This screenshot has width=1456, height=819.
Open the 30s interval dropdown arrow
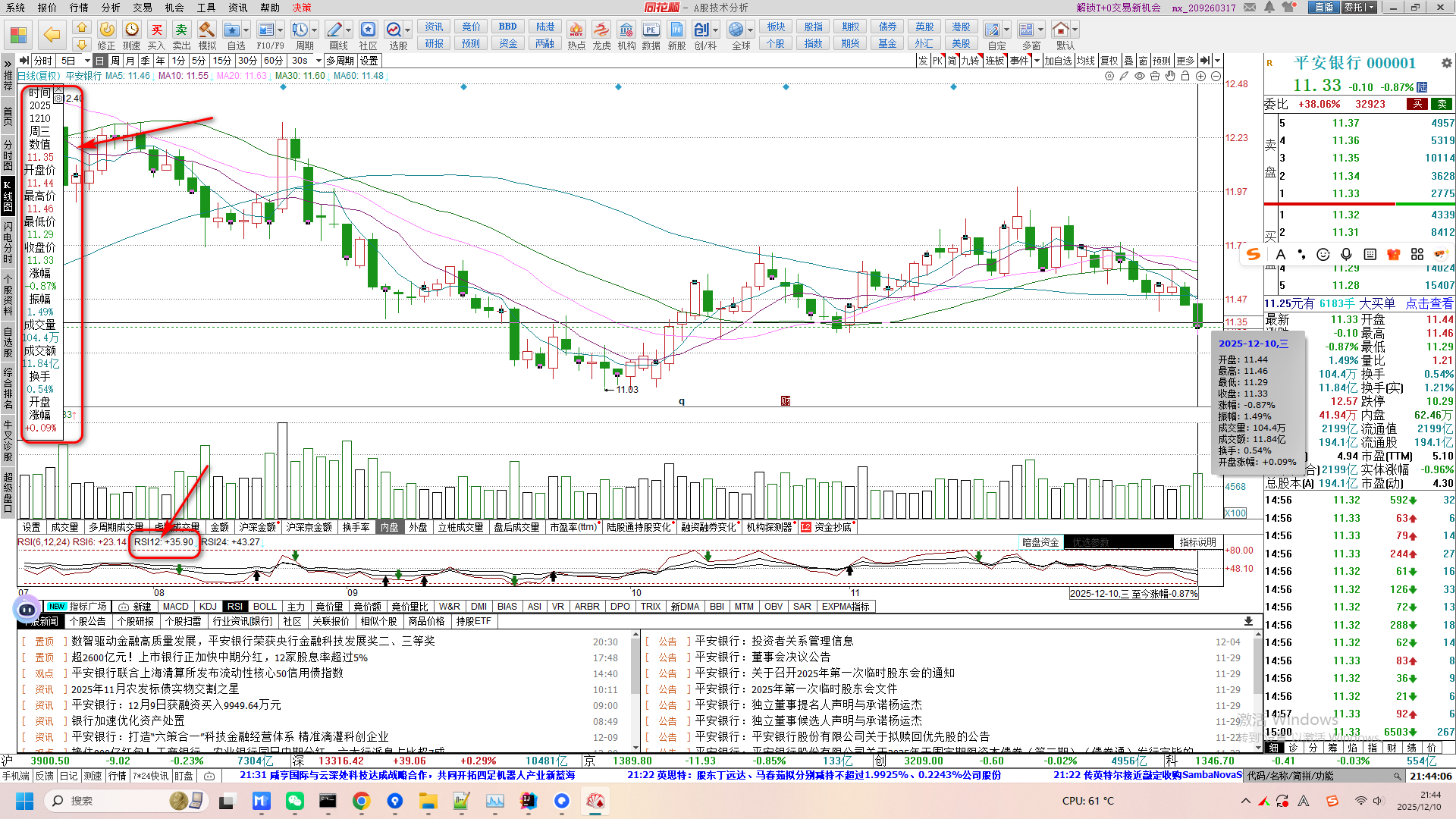[x=318, y=61]
